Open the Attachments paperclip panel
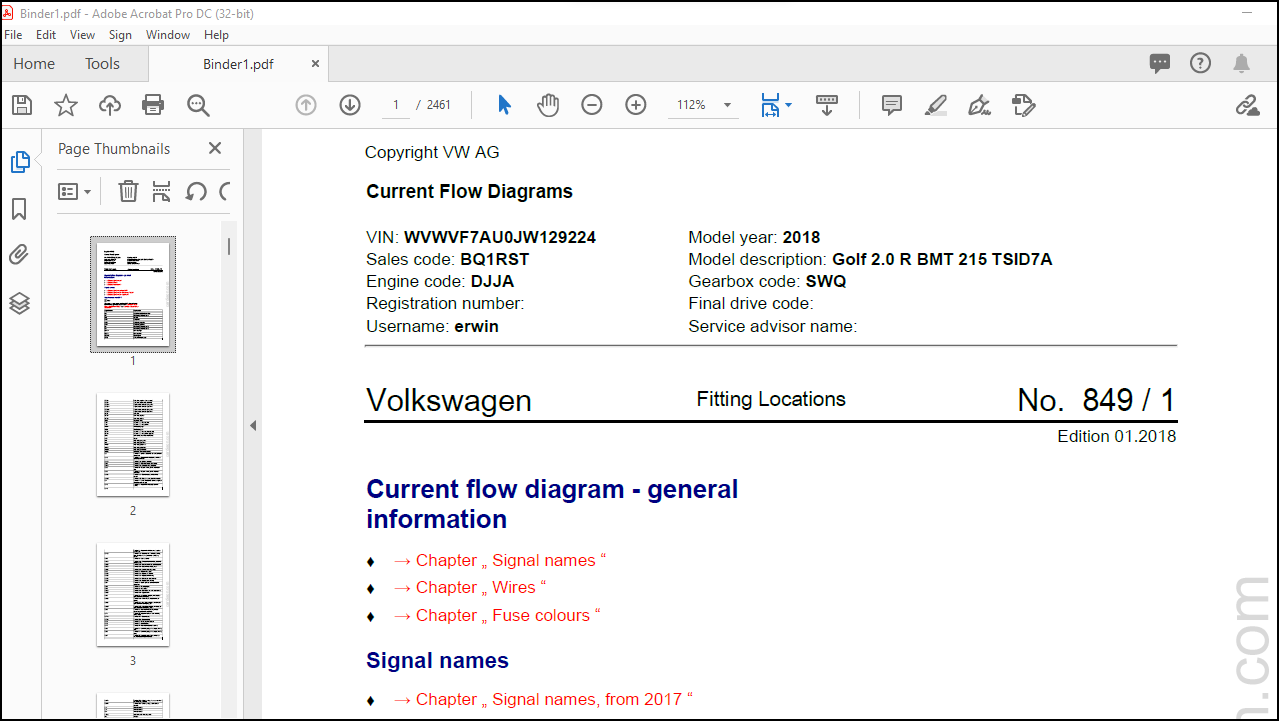The image size is (1279, 721). point(19,255)
